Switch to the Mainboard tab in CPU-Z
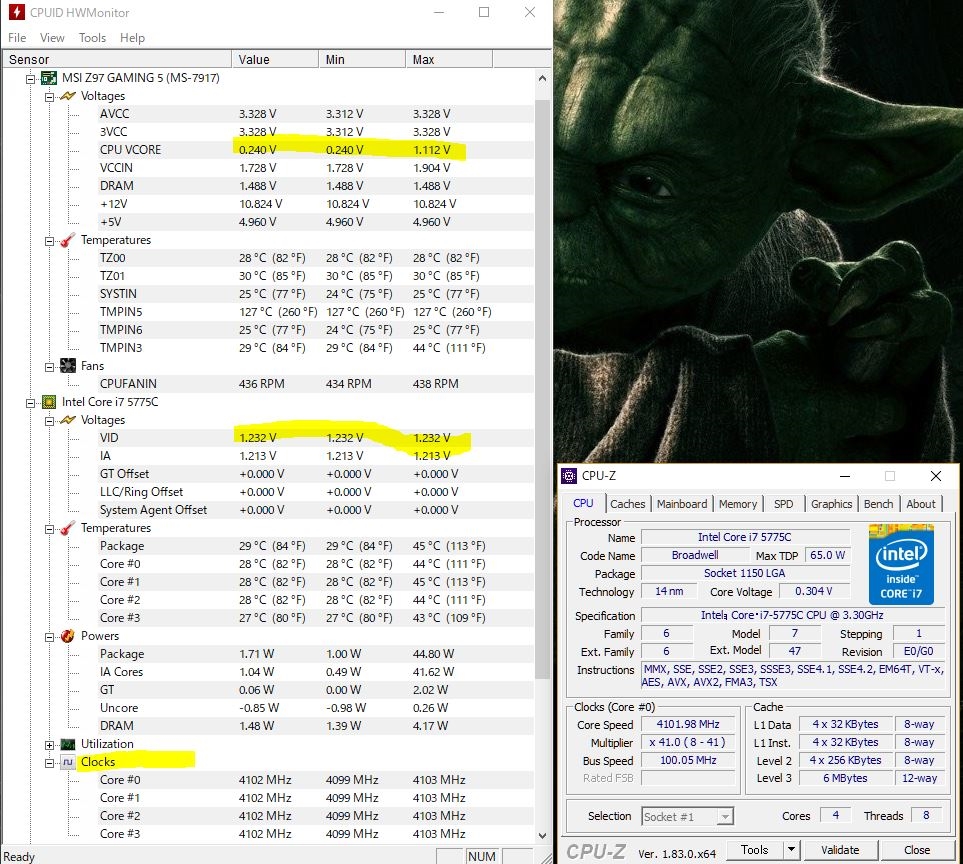 point(682,504)
